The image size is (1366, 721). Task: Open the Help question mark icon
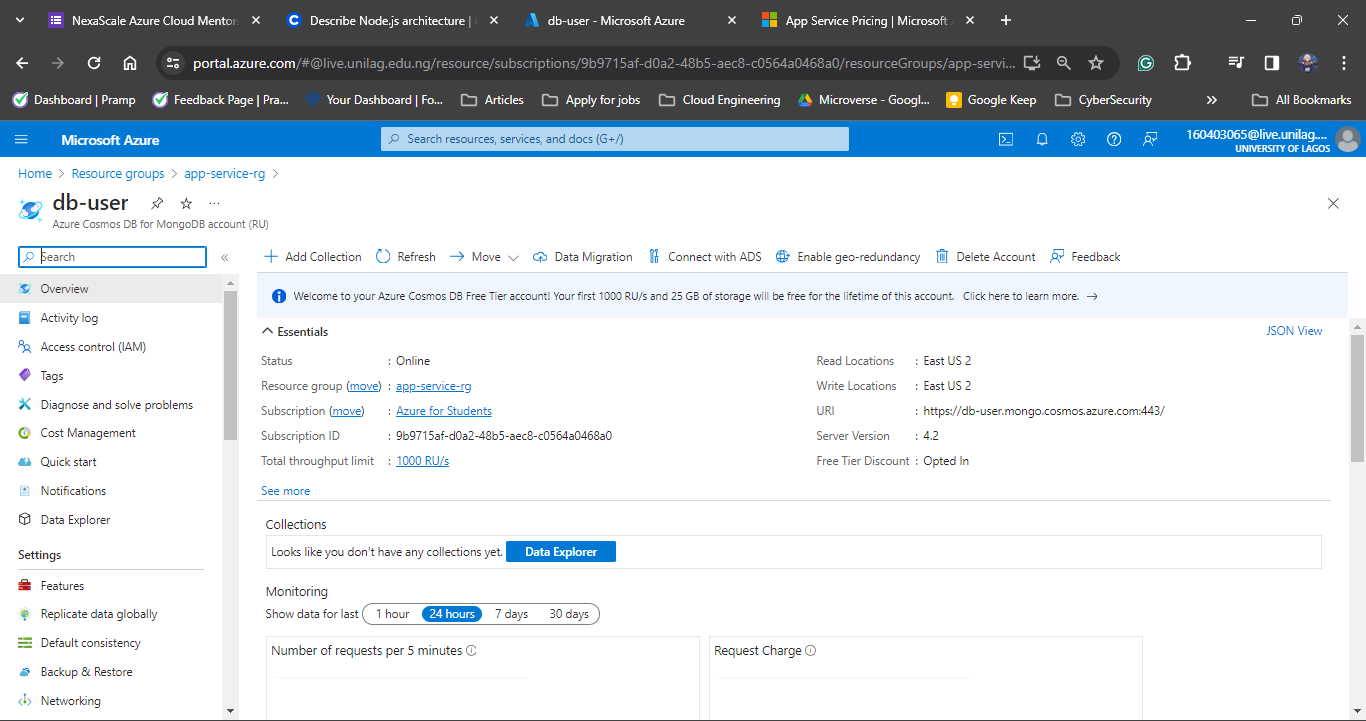pyautogui.click(x=1114, y=139)
